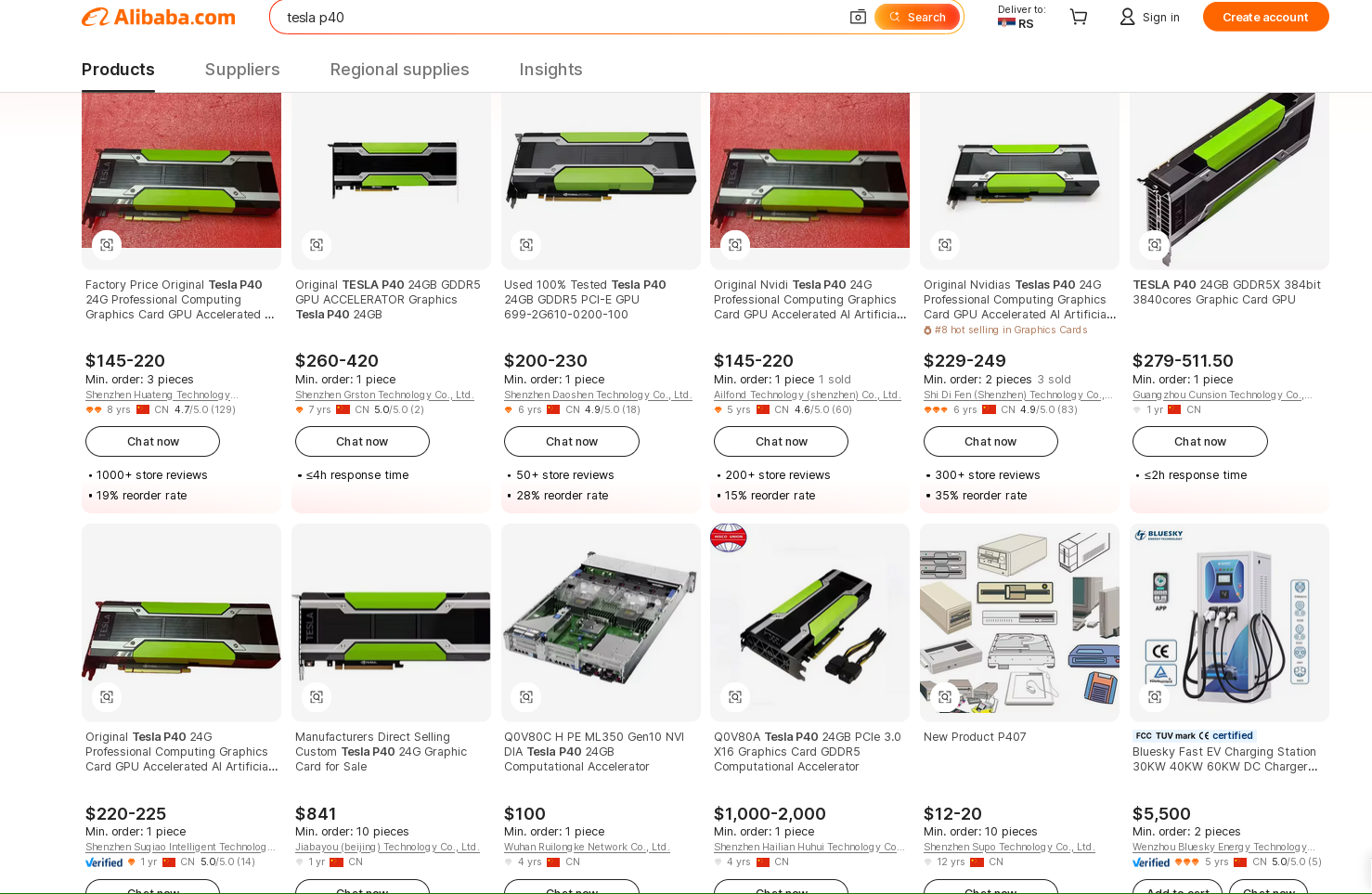Click the camera image search icon

pos(858,17)
